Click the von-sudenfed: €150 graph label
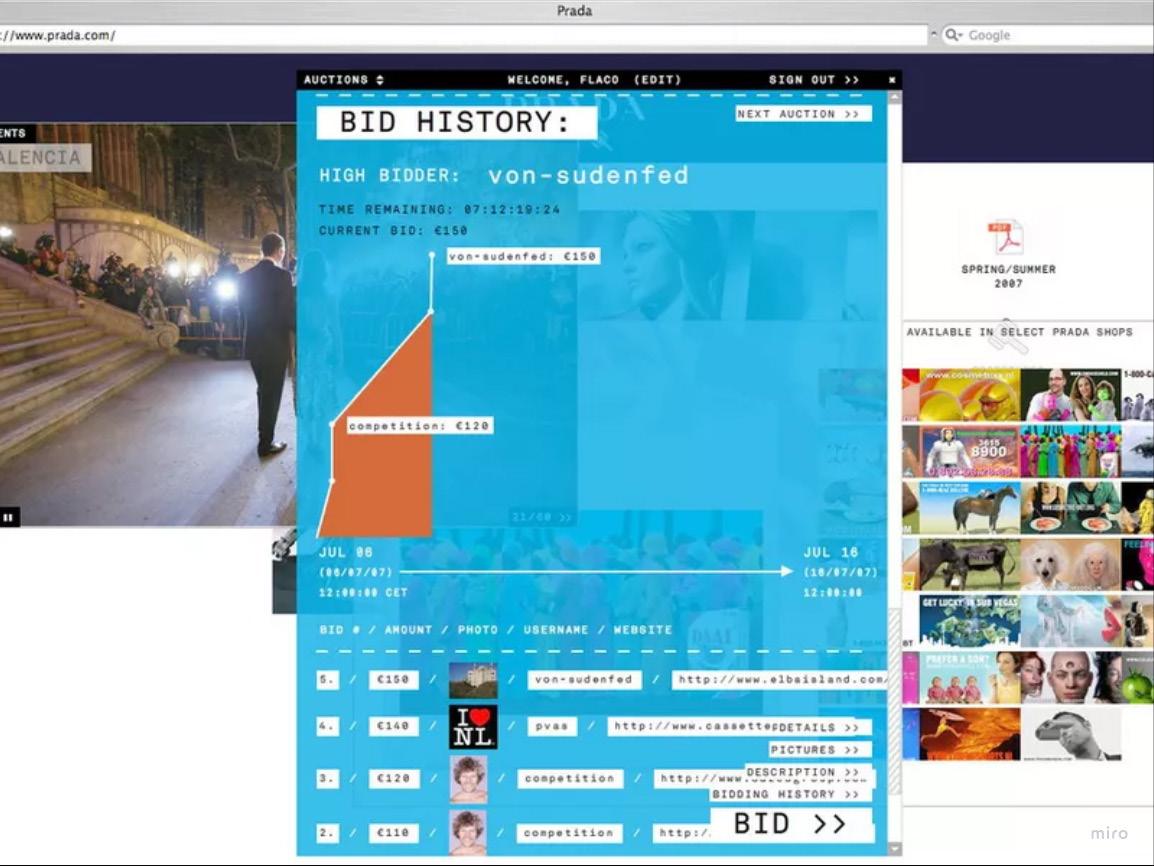 click(x=523, y=256)
